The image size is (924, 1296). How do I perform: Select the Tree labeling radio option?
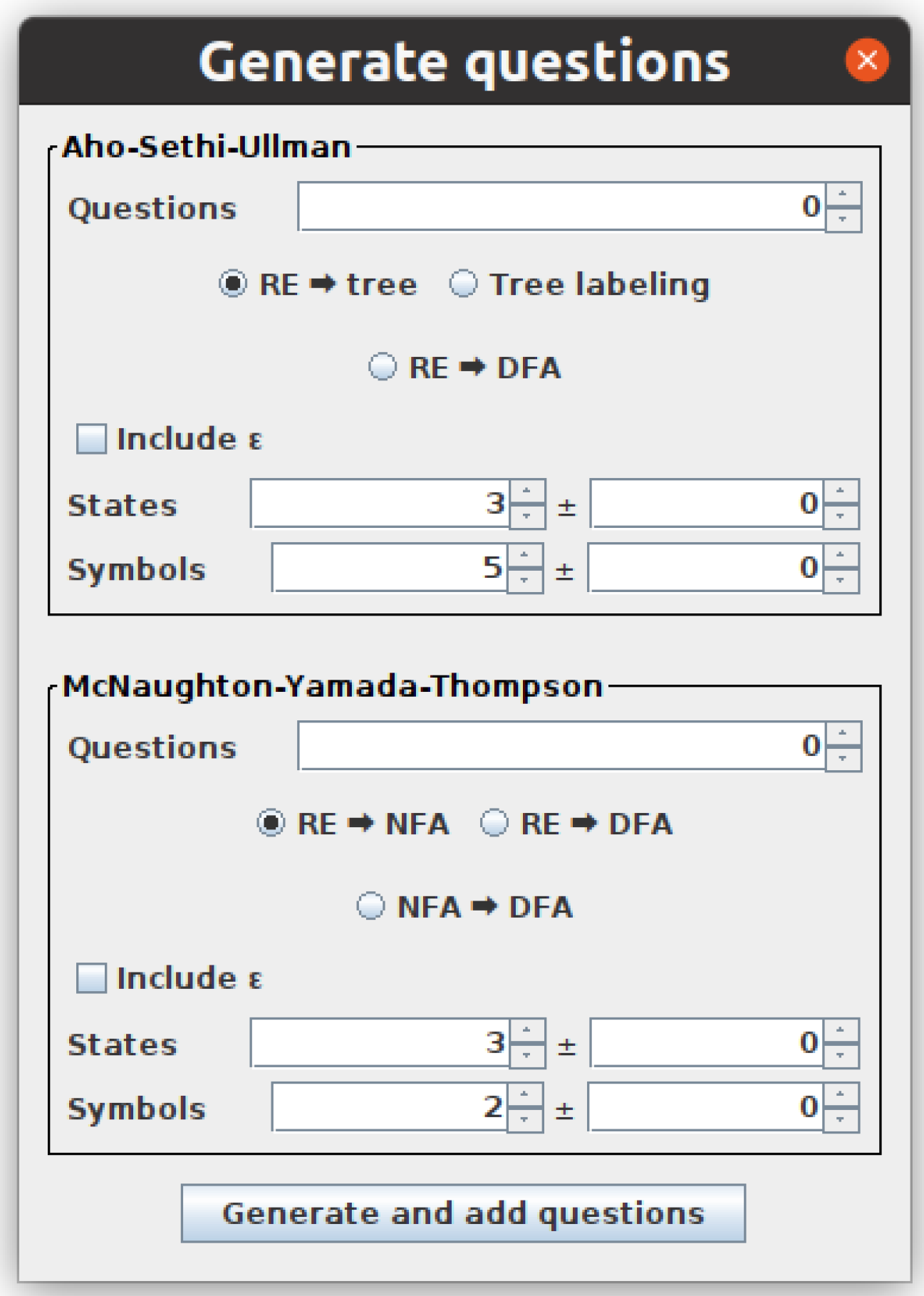coord(464,284)
